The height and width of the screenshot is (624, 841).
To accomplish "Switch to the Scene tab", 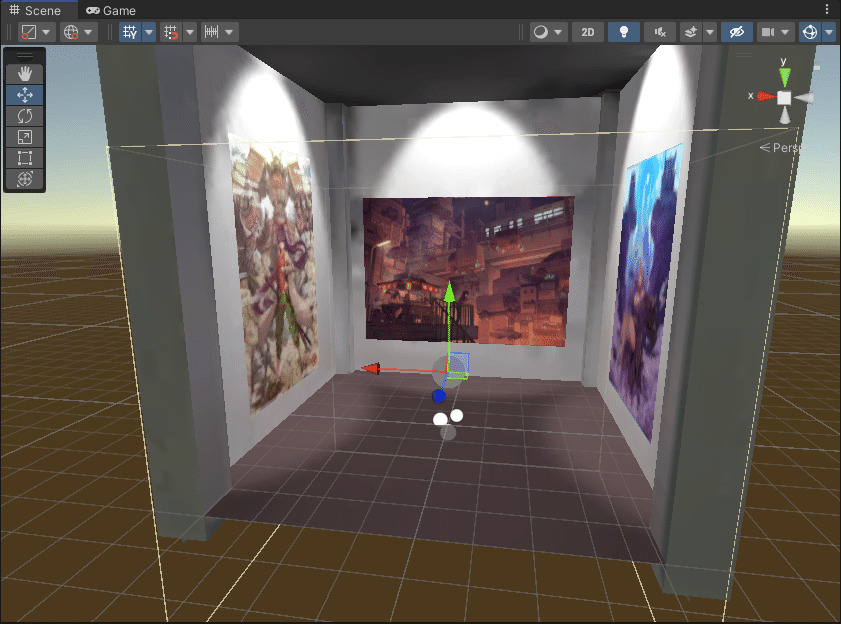I will 35,10.
